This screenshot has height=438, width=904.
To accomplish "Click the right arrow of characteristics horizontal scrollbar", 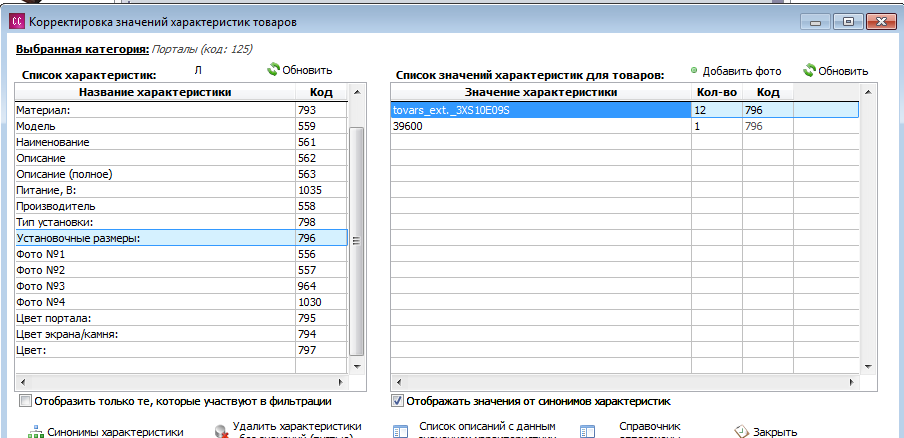I will [x=341, y=382].
